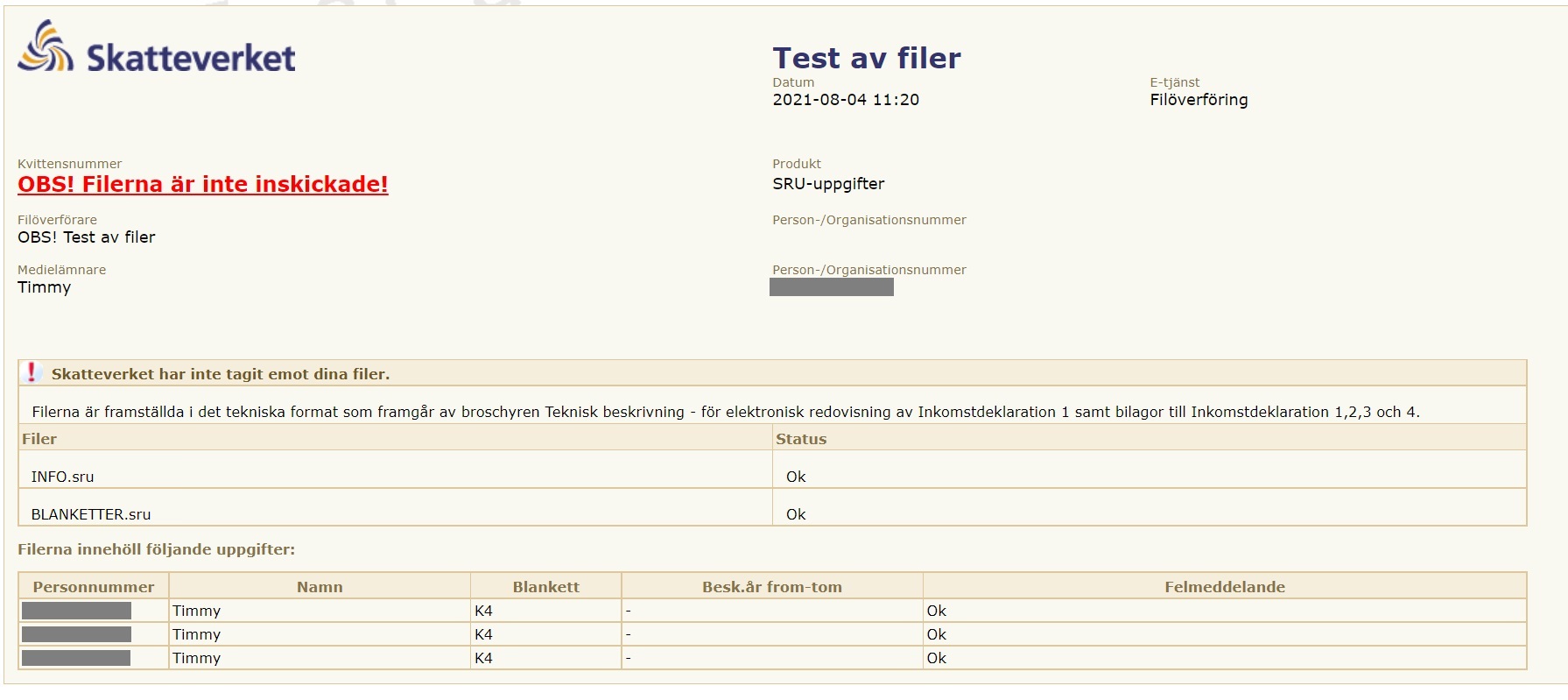1568x700 pixels.
Task: Click the 'Besk.år from-tom' column header
Action: pos(772,587)
